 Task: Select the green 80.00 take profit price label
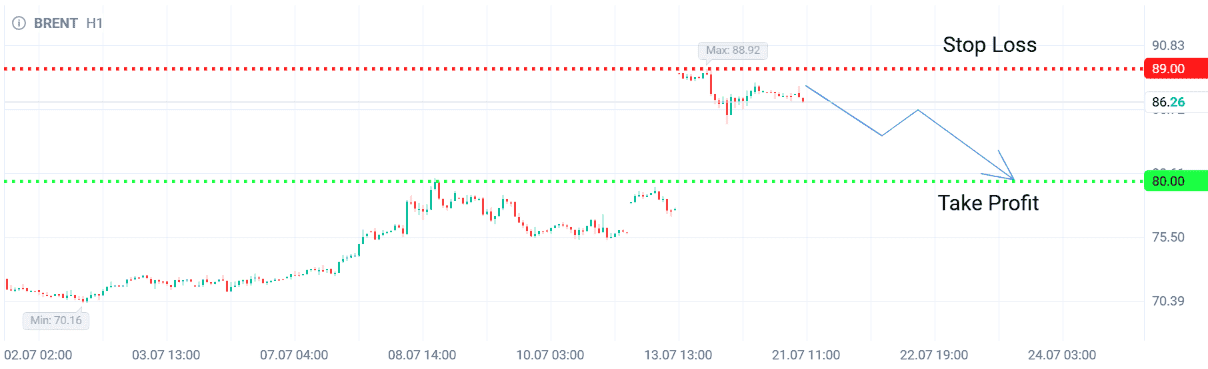tap(1168, 181)
